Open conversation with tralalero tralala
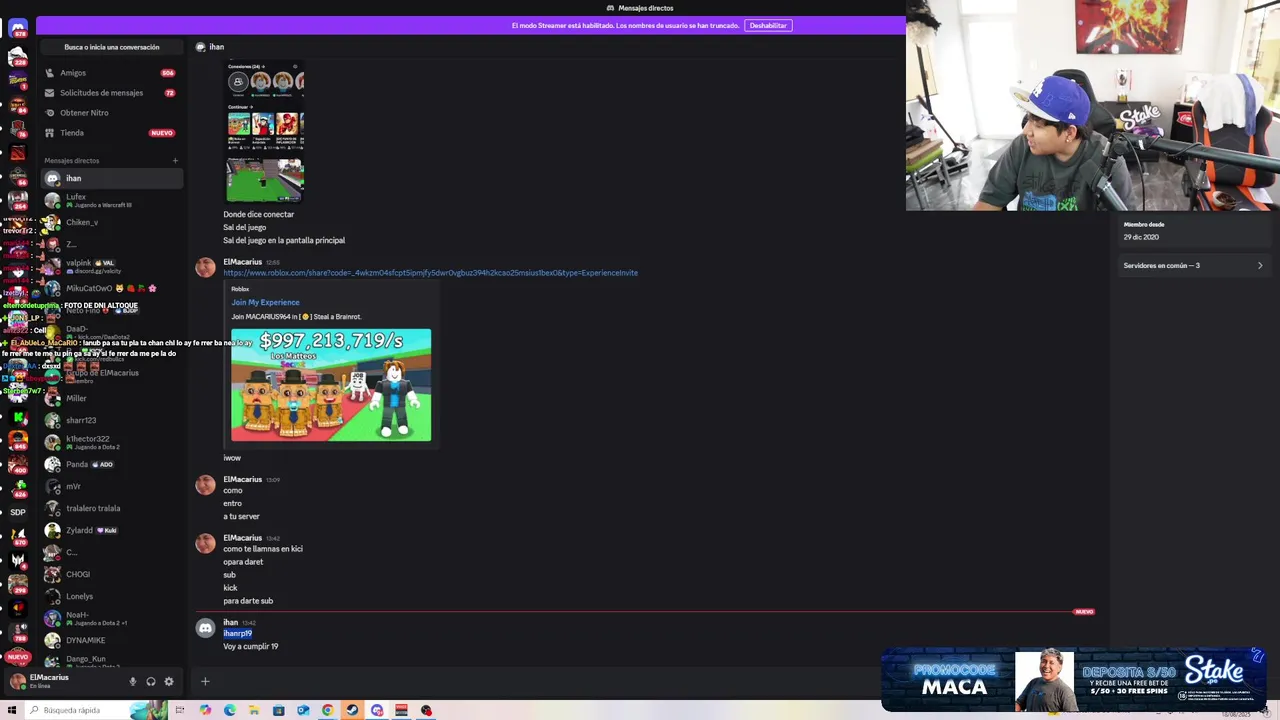 pyautogui.click(x=111, y=508)
